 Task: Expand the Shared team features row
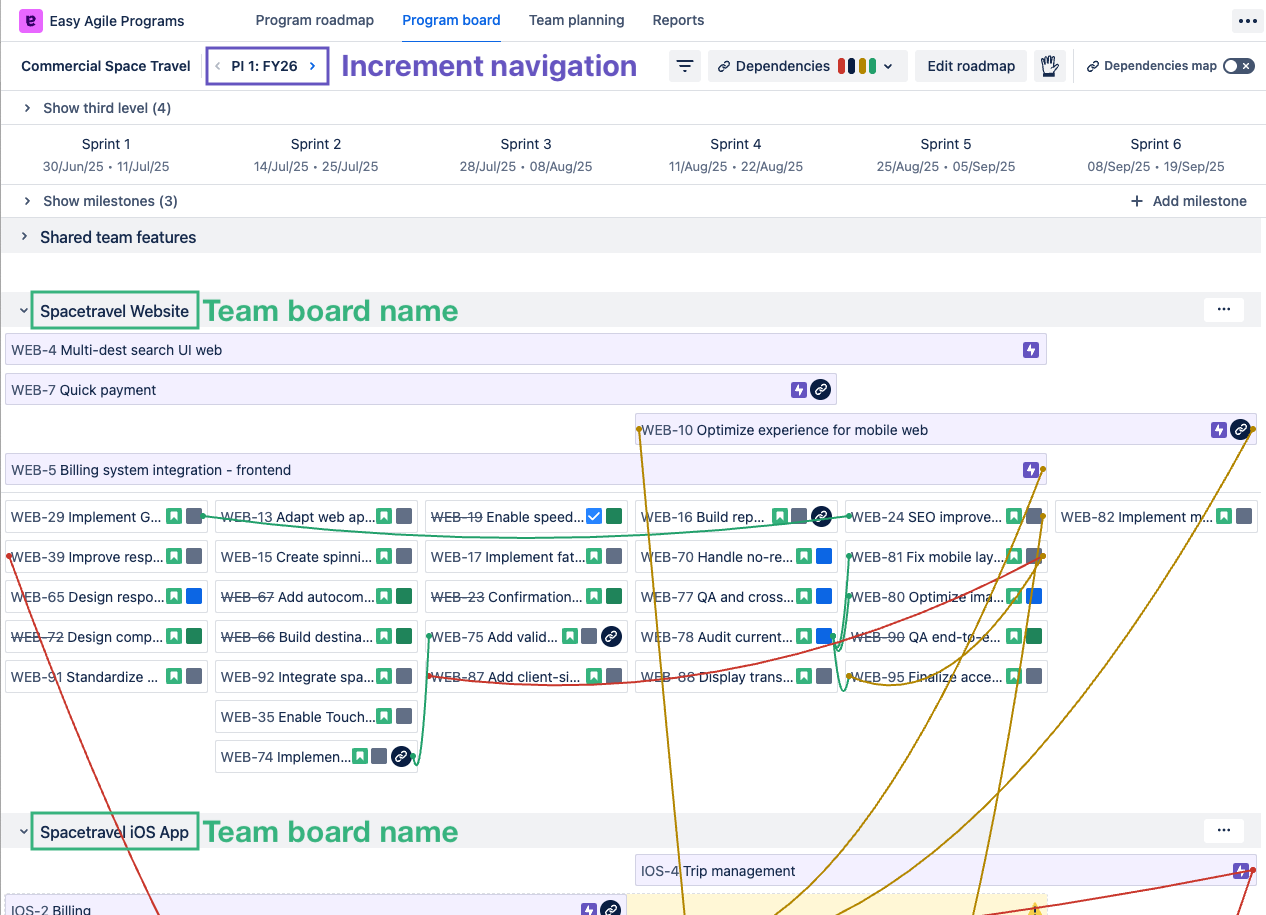pos(24,237)
